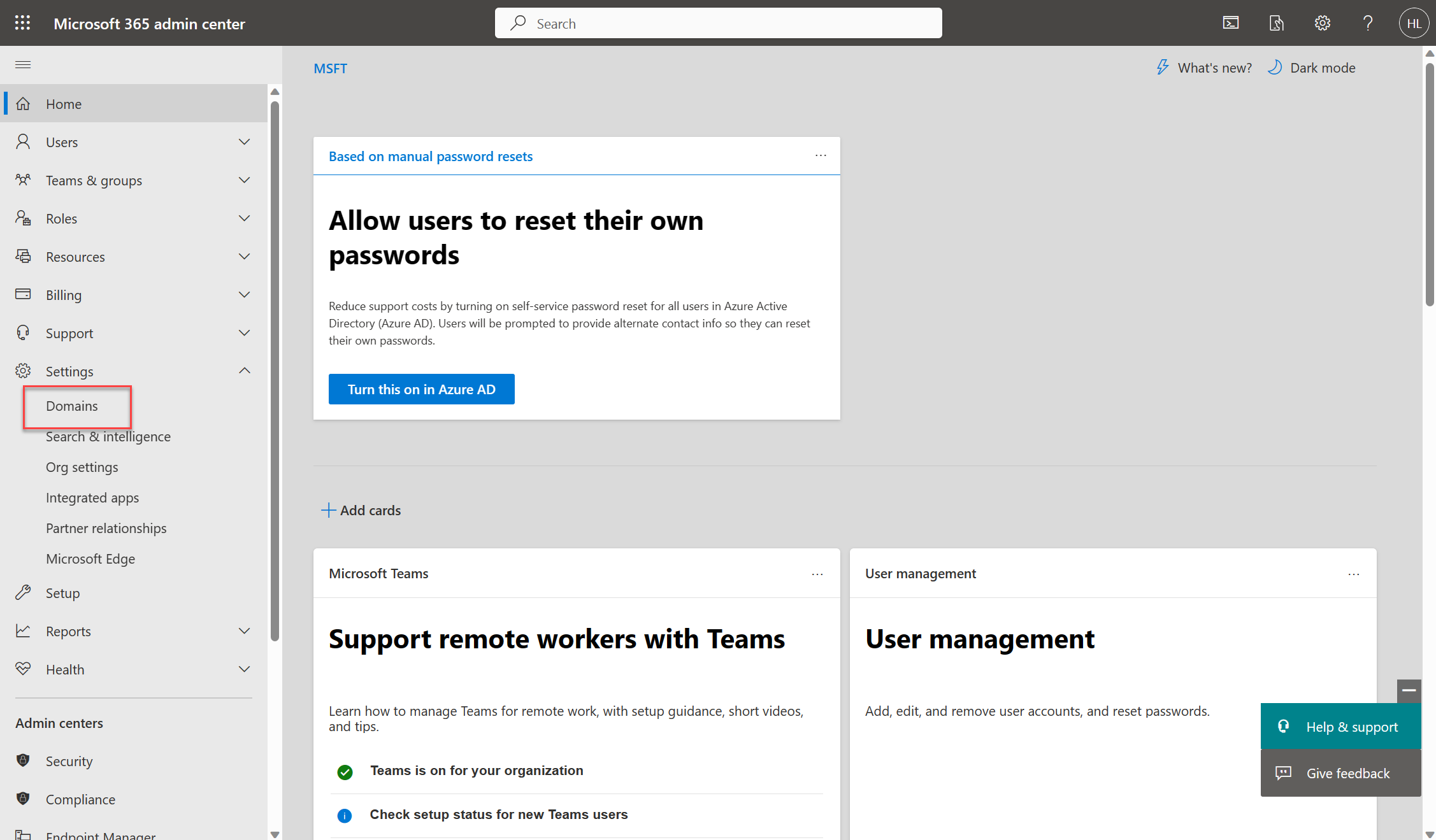Click the HL account avatar

[1414, 23]
